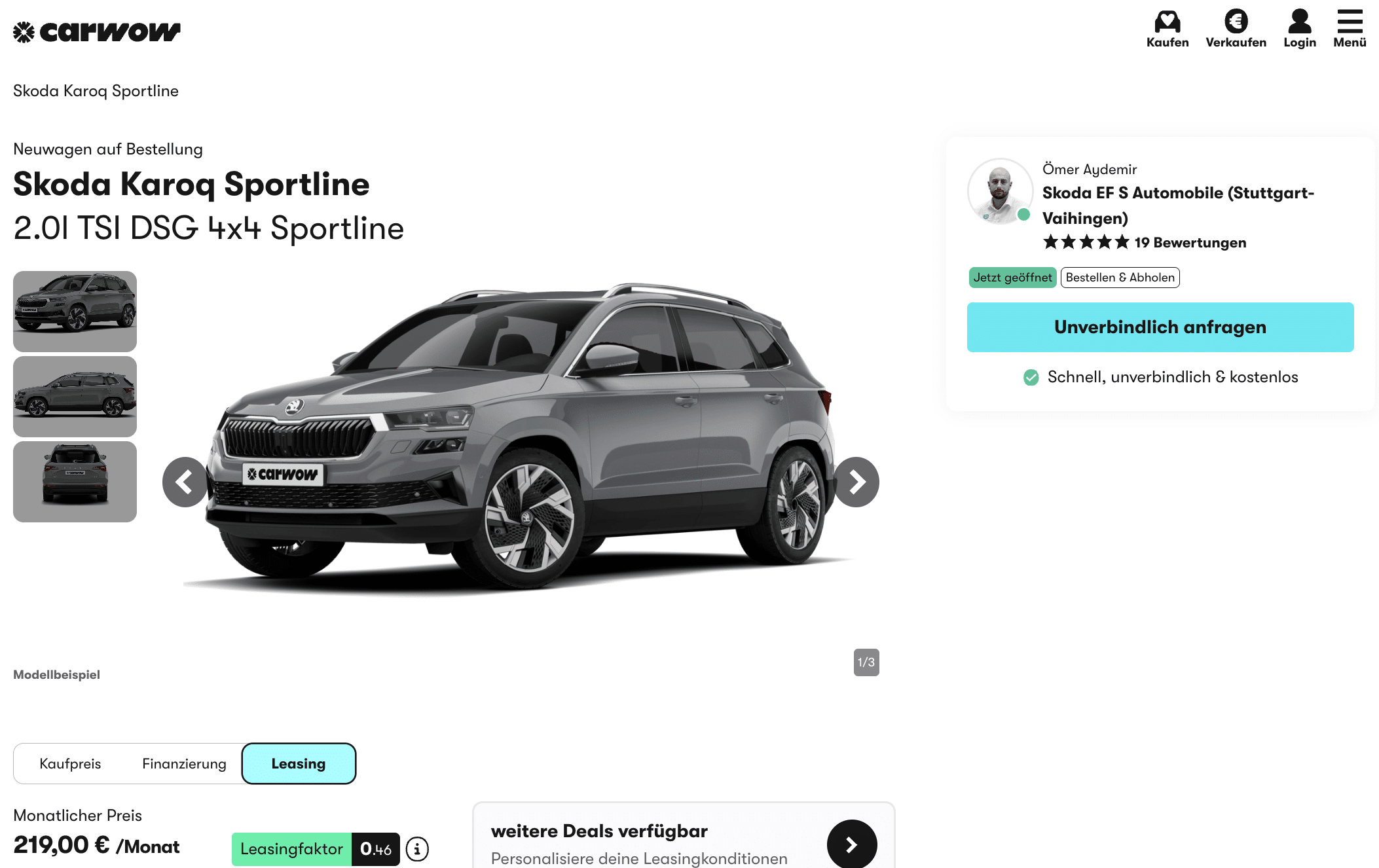Click the Bestellen & Abholen badge
Image resolution: width=1379 pixels, height=868 pixels.
[x=1120, y=278]
